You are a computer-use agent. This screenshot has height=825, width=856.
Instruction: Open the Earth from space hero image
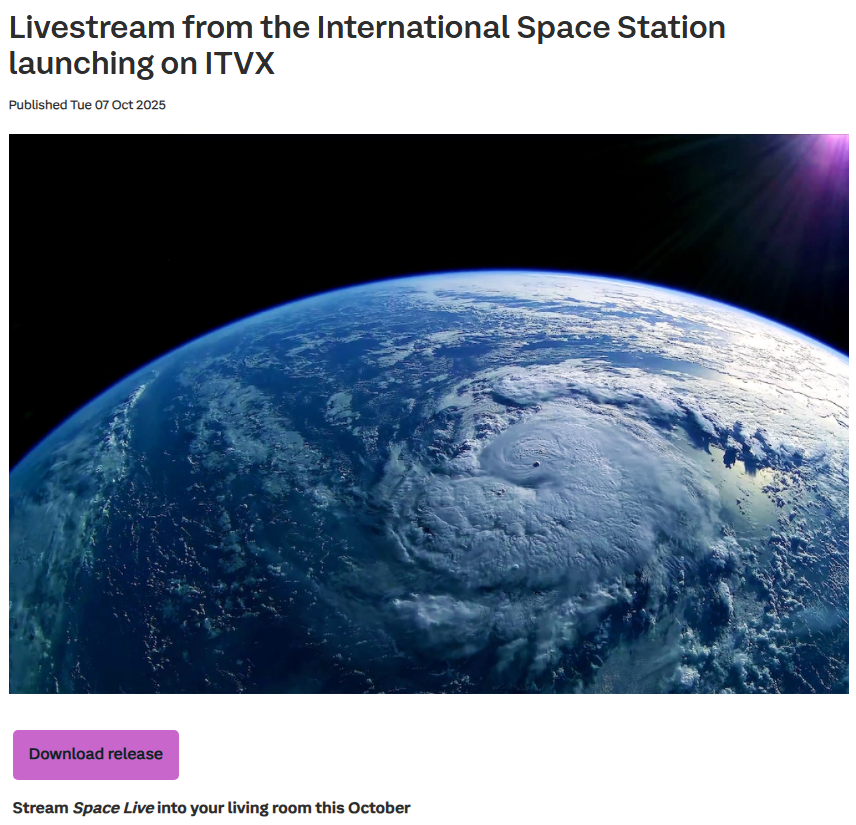pos(428,413)
